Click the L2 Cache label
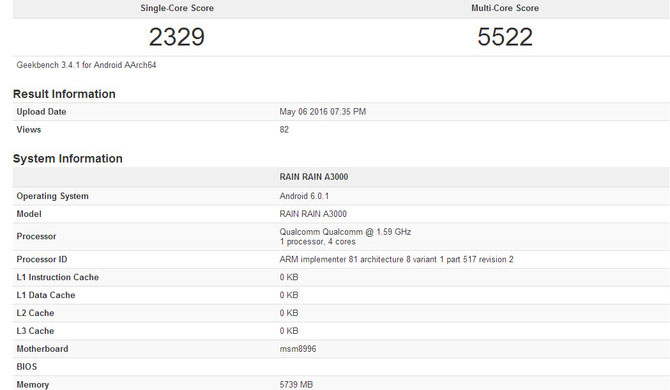670x390 pixels. point(35,313)
